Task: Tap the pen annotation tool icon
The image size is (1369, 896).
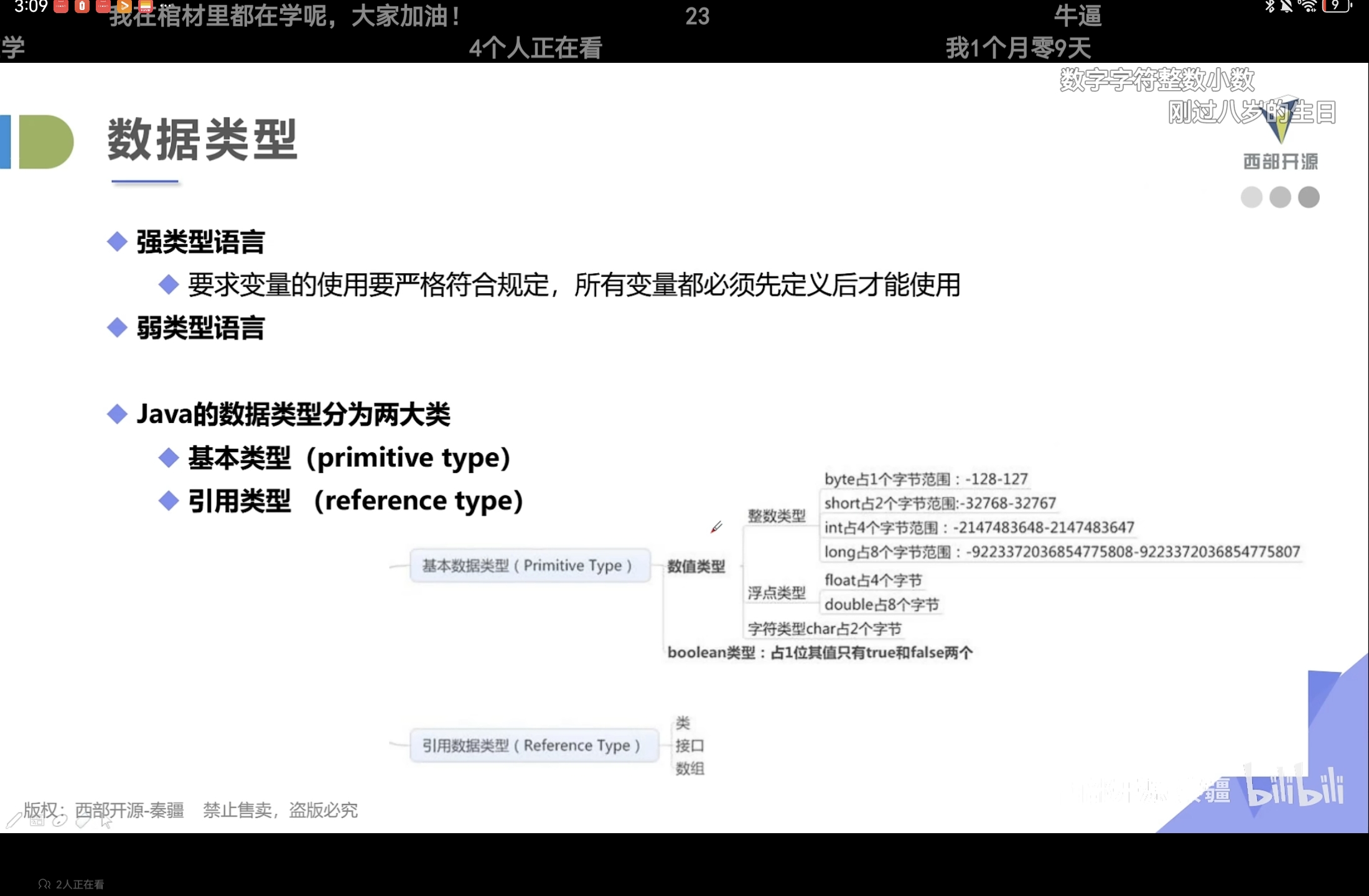Action: [14, 821]
